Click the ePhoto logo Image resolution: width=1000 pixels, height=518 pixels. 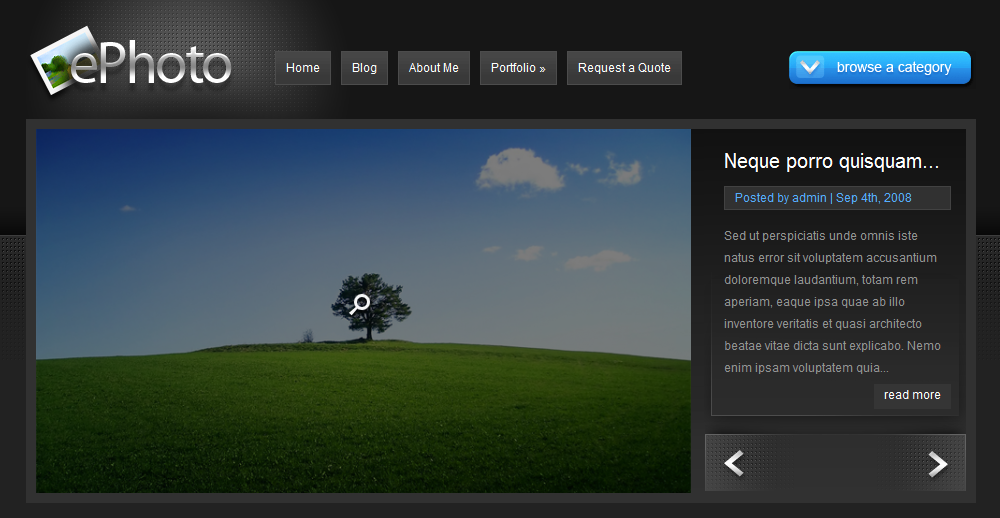pyautogui.click(x=131, y=61)
